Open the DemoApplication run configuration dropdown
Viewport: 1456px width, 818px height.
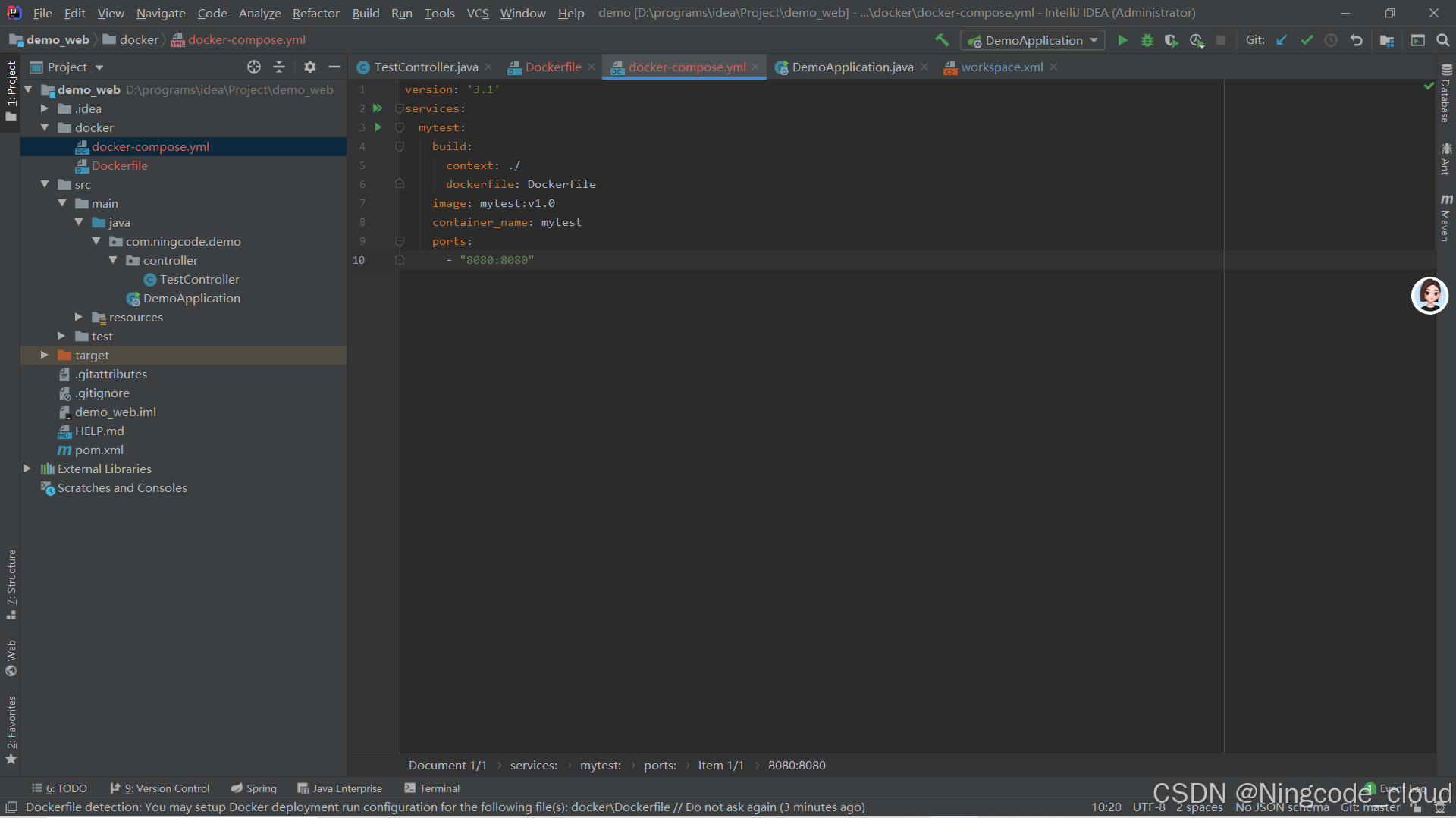click(x=1032, y=40)
